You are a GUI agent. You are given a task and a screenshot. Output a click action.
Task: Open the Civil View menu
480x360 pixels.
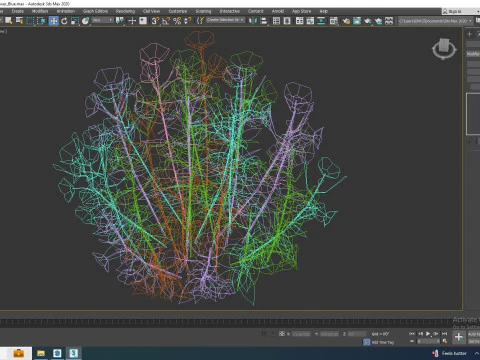click(x=151, y=11)
